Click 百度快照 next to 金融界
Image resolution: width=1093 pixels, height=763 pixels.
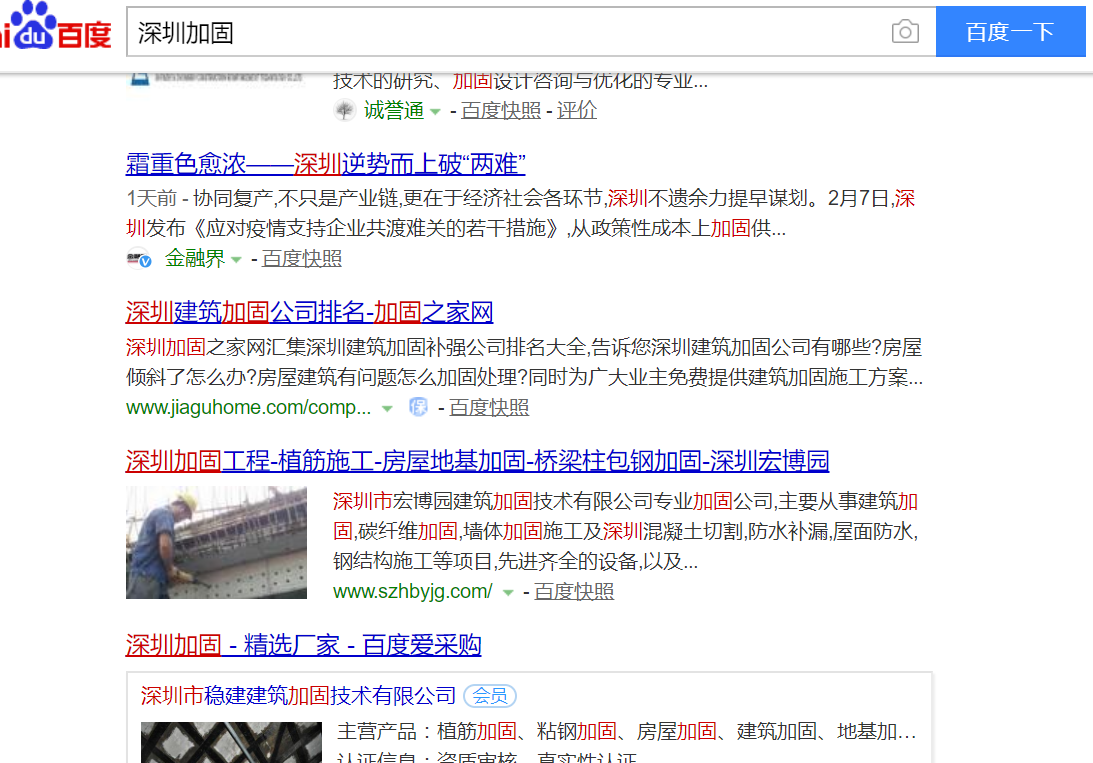(x=302, y=259)
